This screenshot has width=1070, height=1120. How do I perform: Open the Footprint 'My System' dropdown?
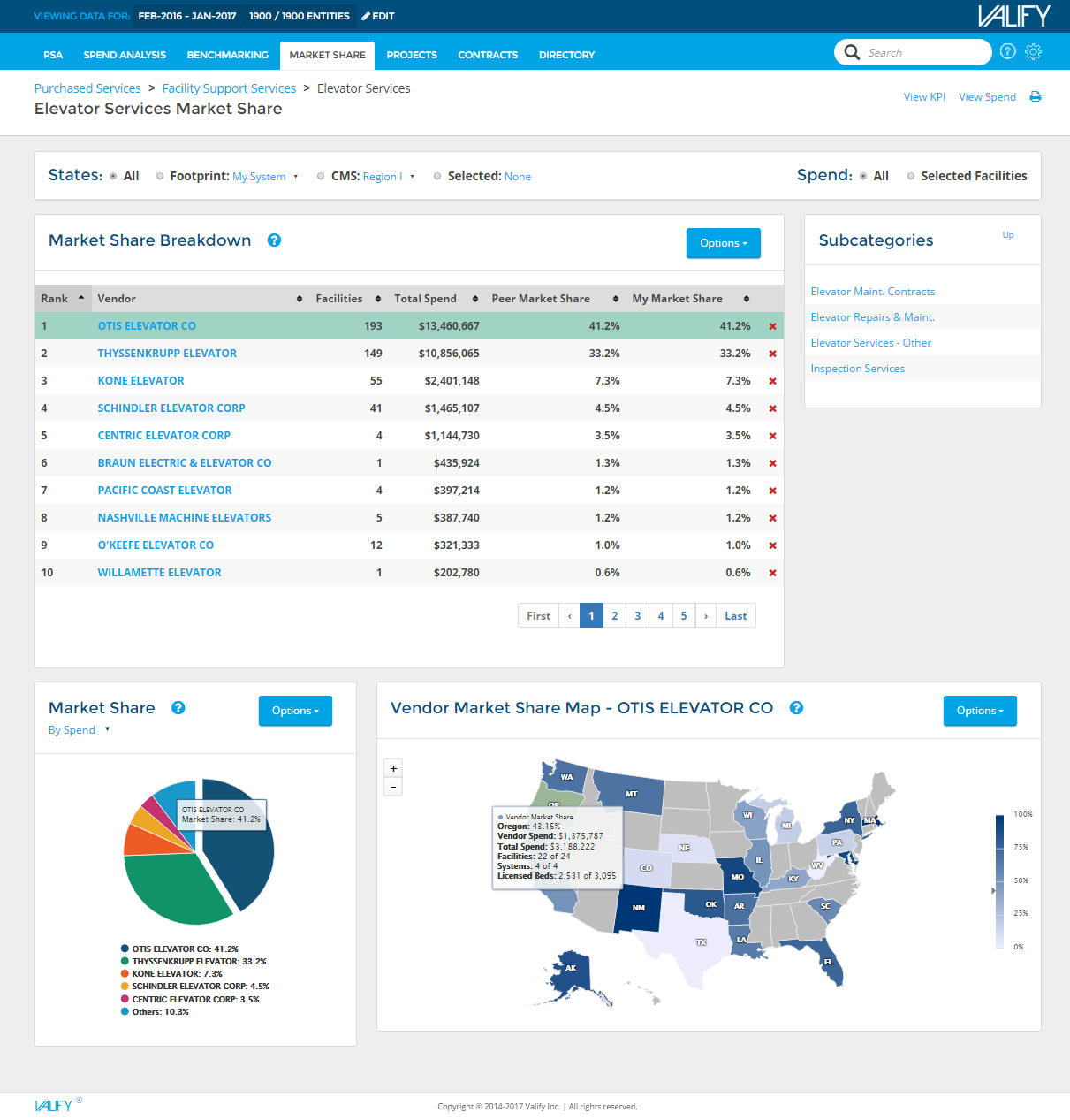coord(265,177)
